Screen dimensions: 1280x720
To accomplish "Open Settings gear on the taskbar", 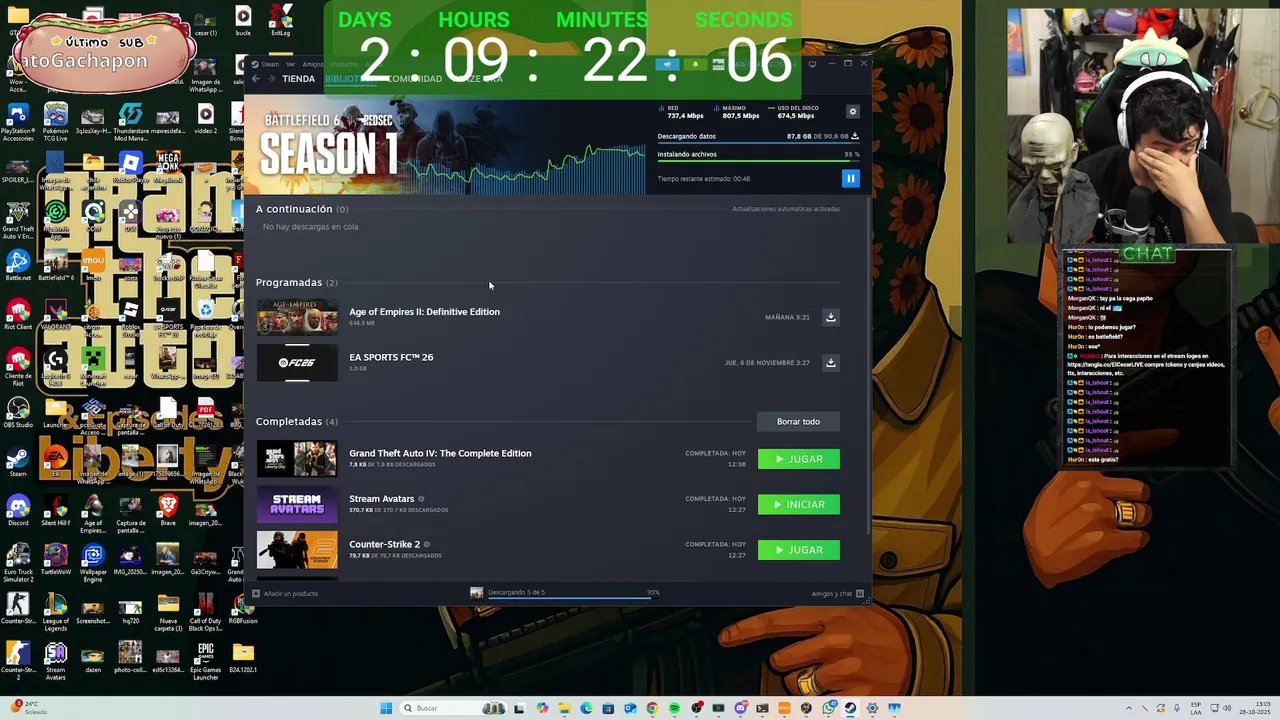I will coord(872,708).
